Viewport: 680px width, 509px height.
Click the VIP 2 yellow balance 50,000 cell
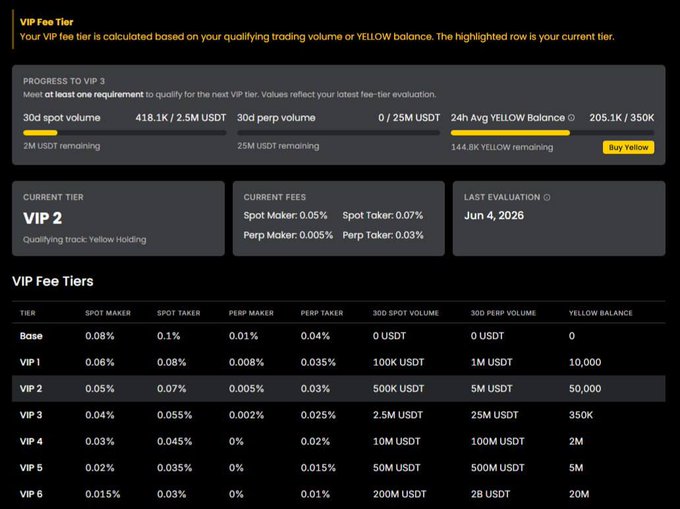[585, 389]
